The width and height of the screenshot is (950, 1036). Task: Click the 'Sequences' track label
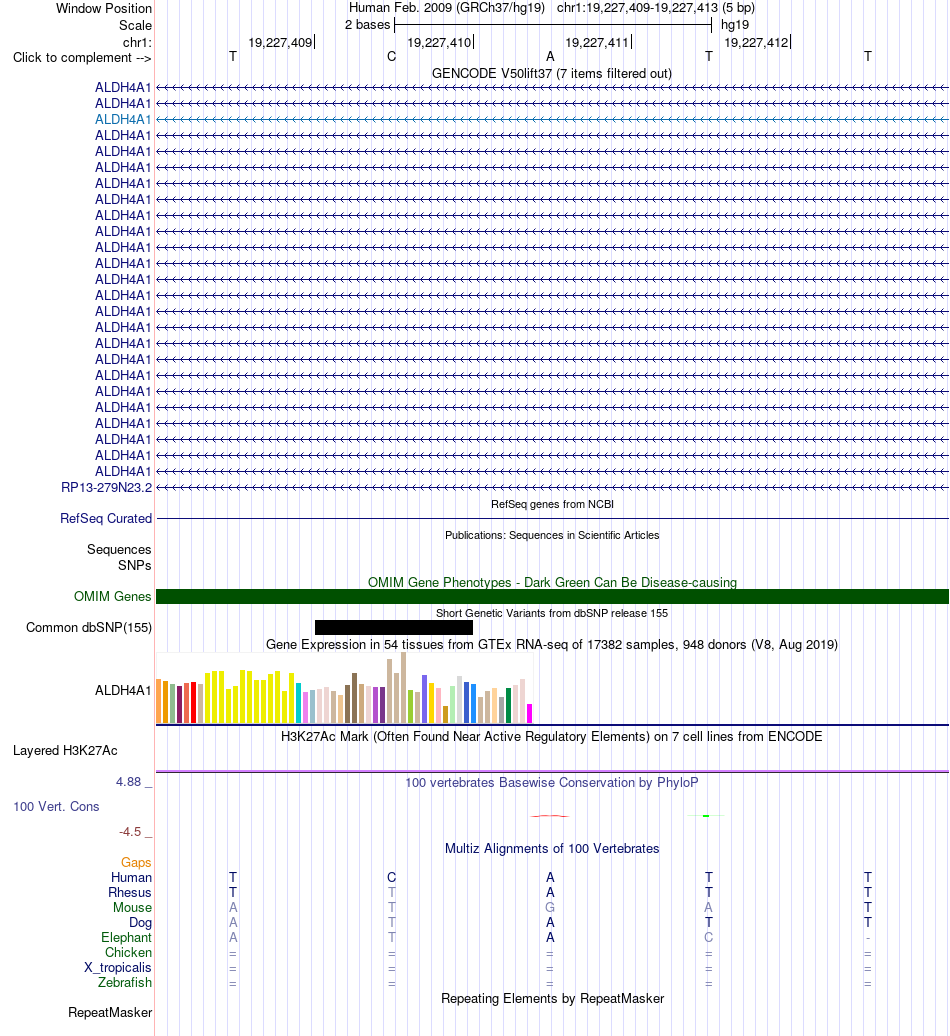[x=119, y=550]
